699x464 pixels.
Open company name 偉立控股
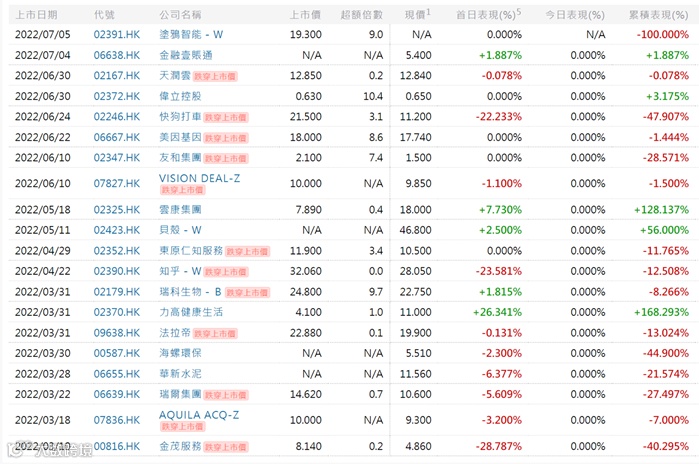(181, 96)
